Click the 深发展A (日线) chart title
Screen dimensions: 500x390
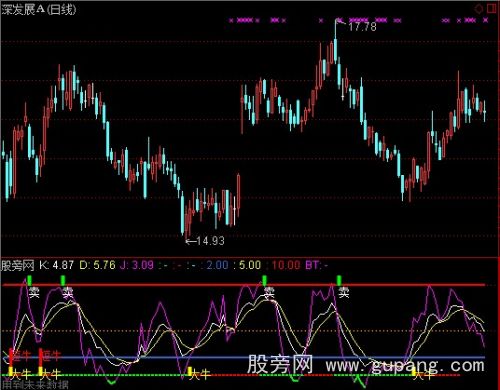[x=39, y=10]
